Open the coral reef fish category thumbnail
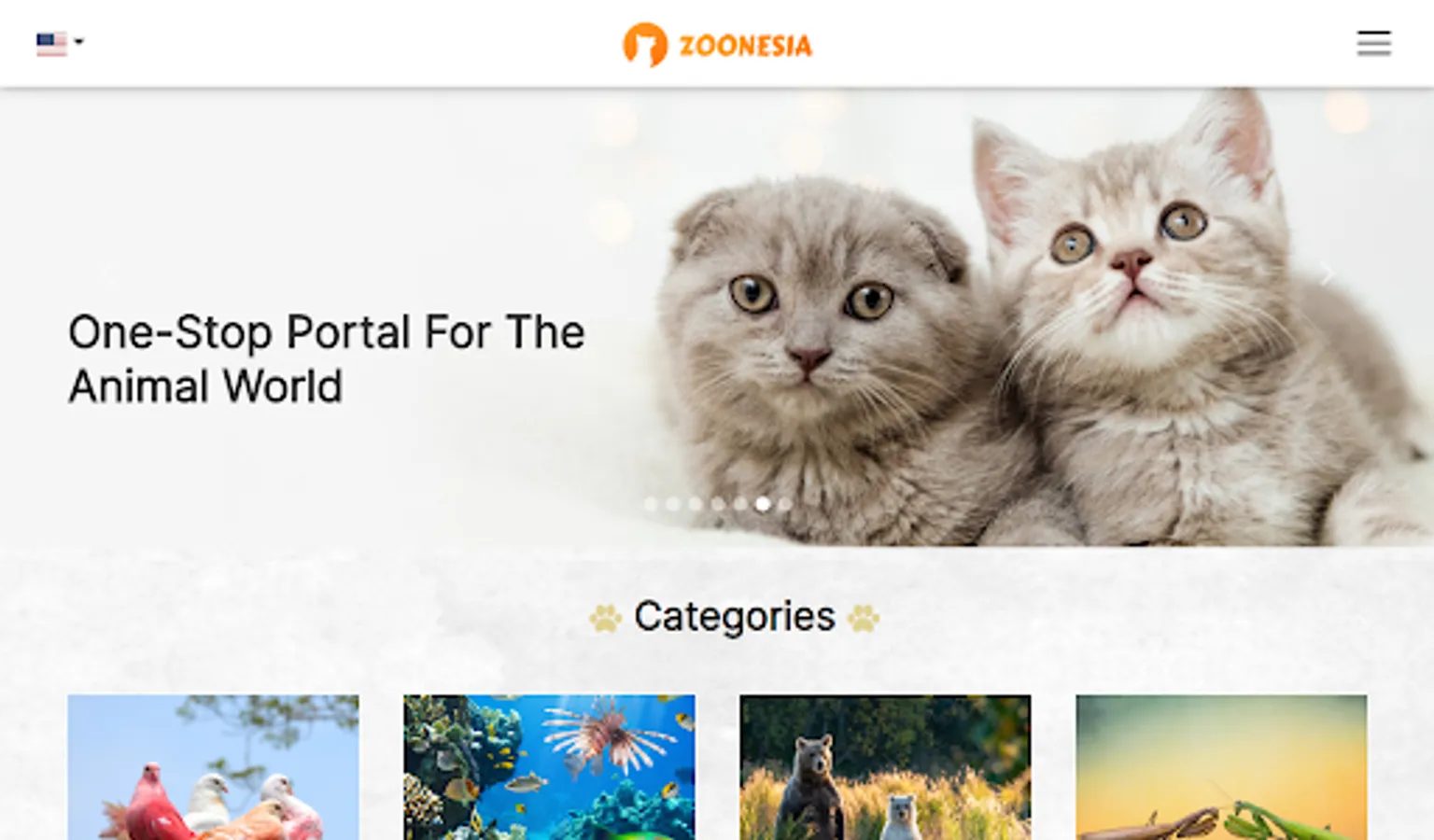1434x840 pixels. pyautogui.click(x=549, y=767)
